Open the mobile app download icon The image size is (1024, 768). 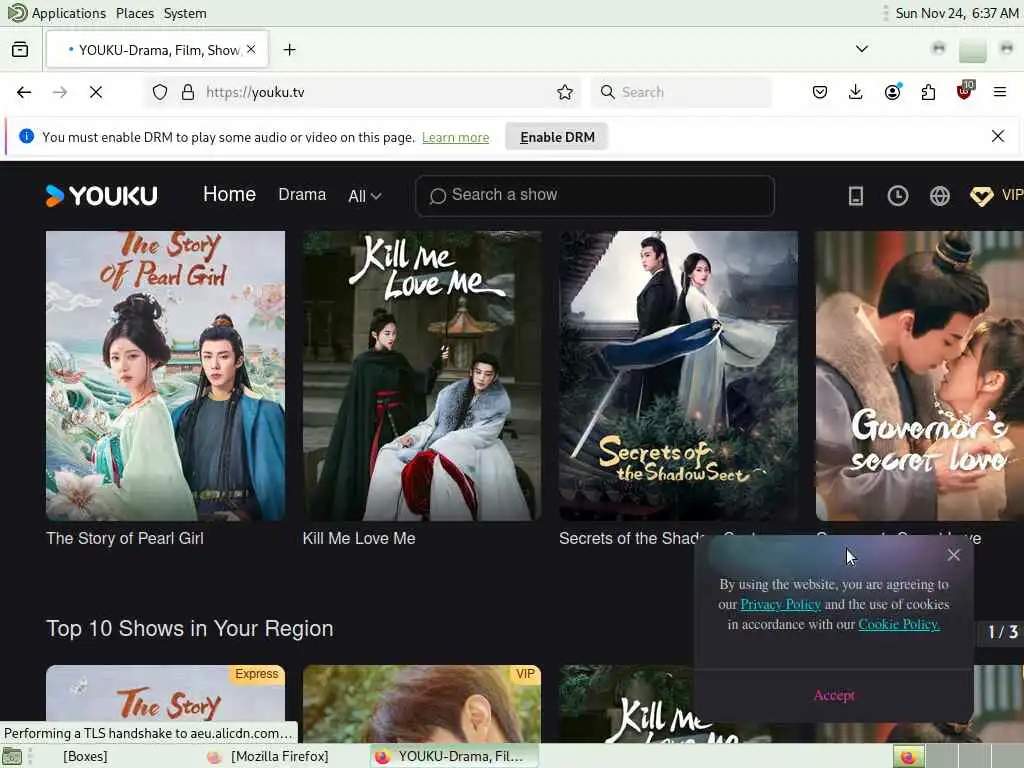(x=856, y=195)
